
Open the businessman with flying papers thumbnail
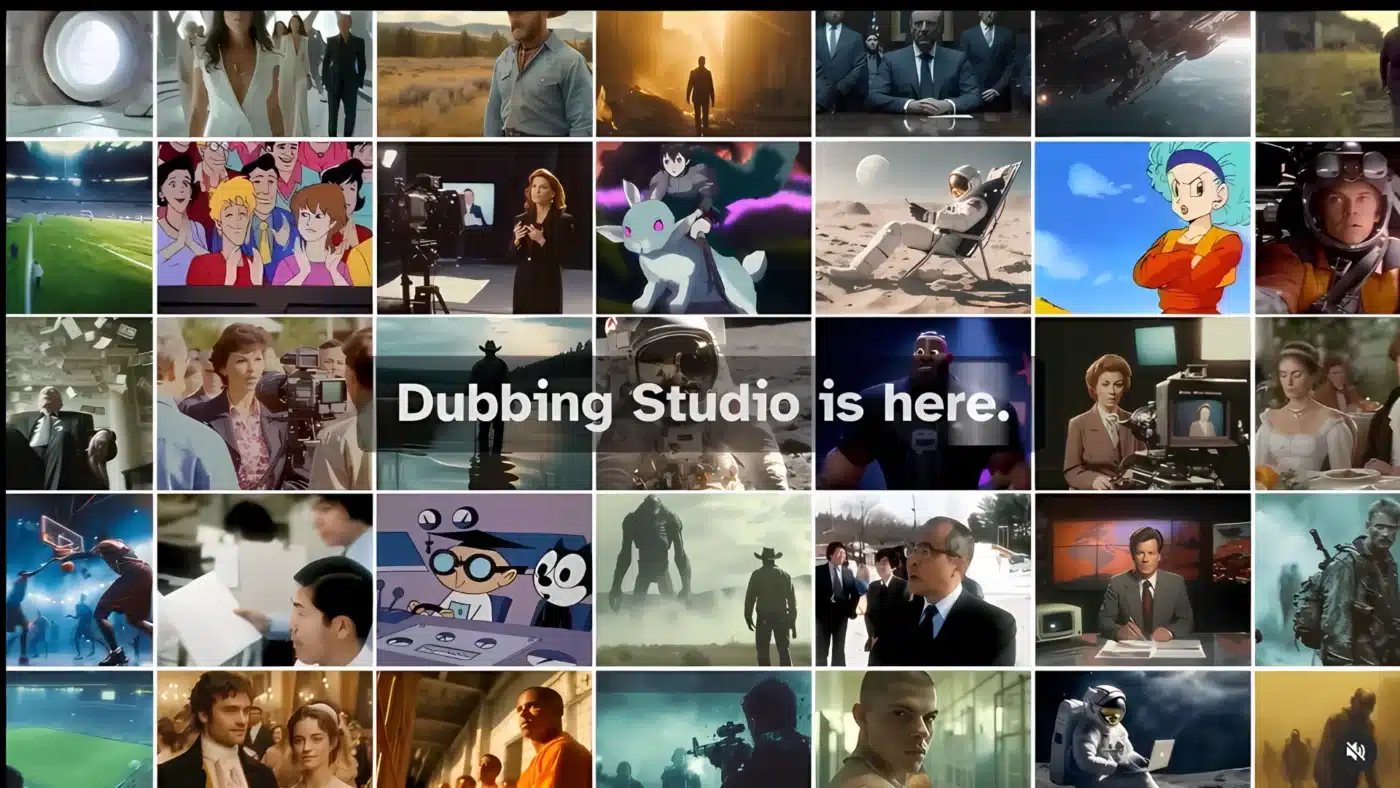79,404
